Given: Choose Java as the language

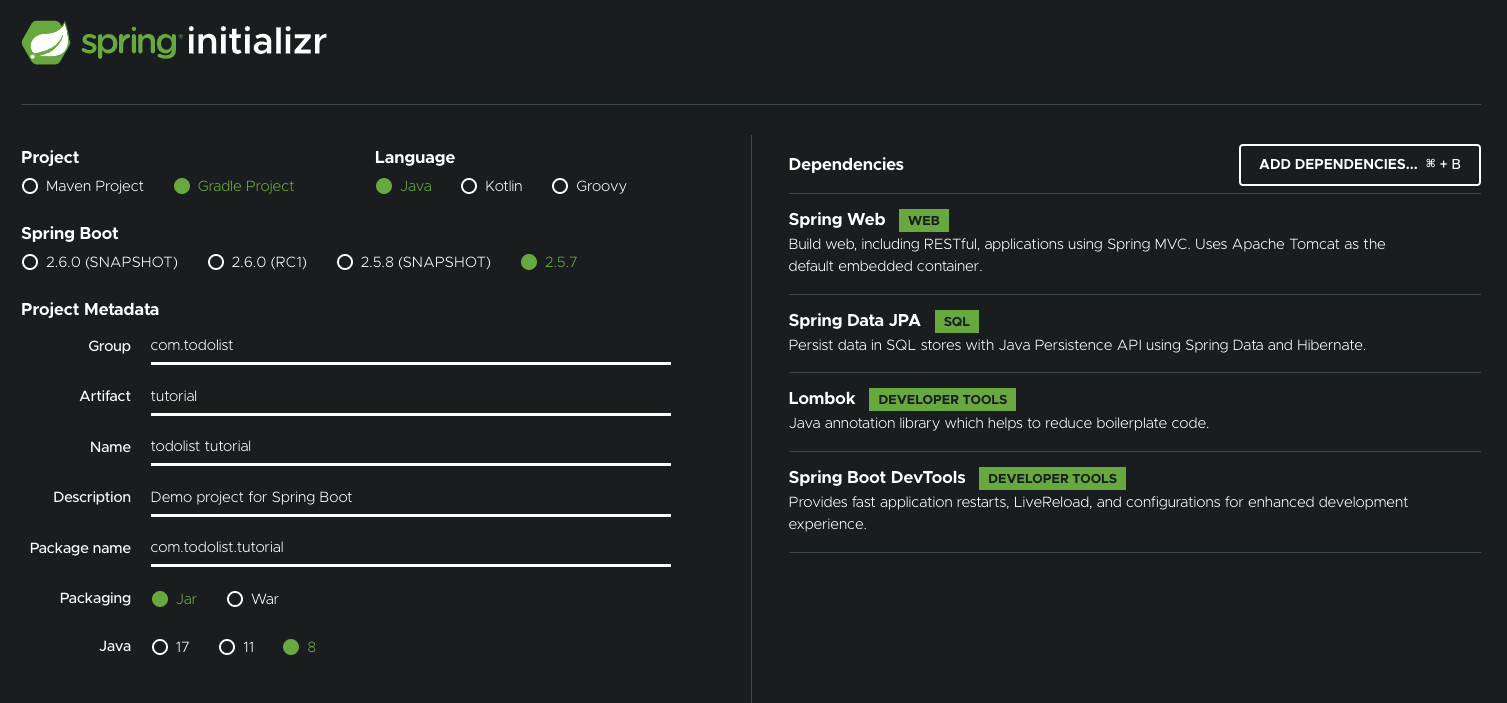Looking at the screenshot, I should (x=384, y=186).
